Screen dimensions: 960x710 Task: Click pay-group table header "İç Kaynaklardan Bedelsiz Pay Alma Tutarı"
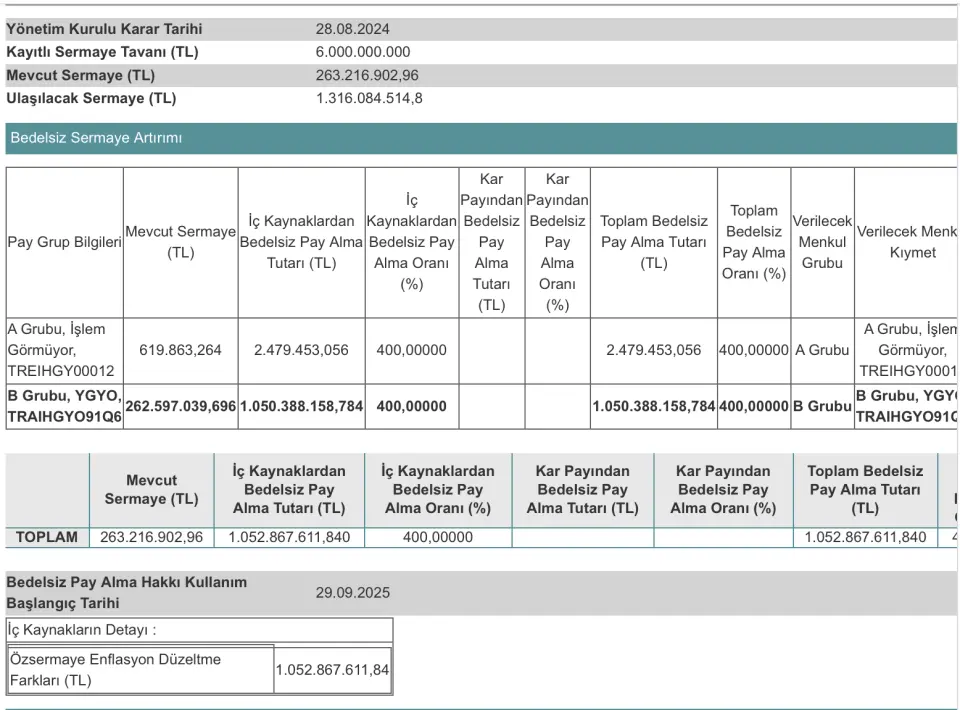tap(301, 242)
